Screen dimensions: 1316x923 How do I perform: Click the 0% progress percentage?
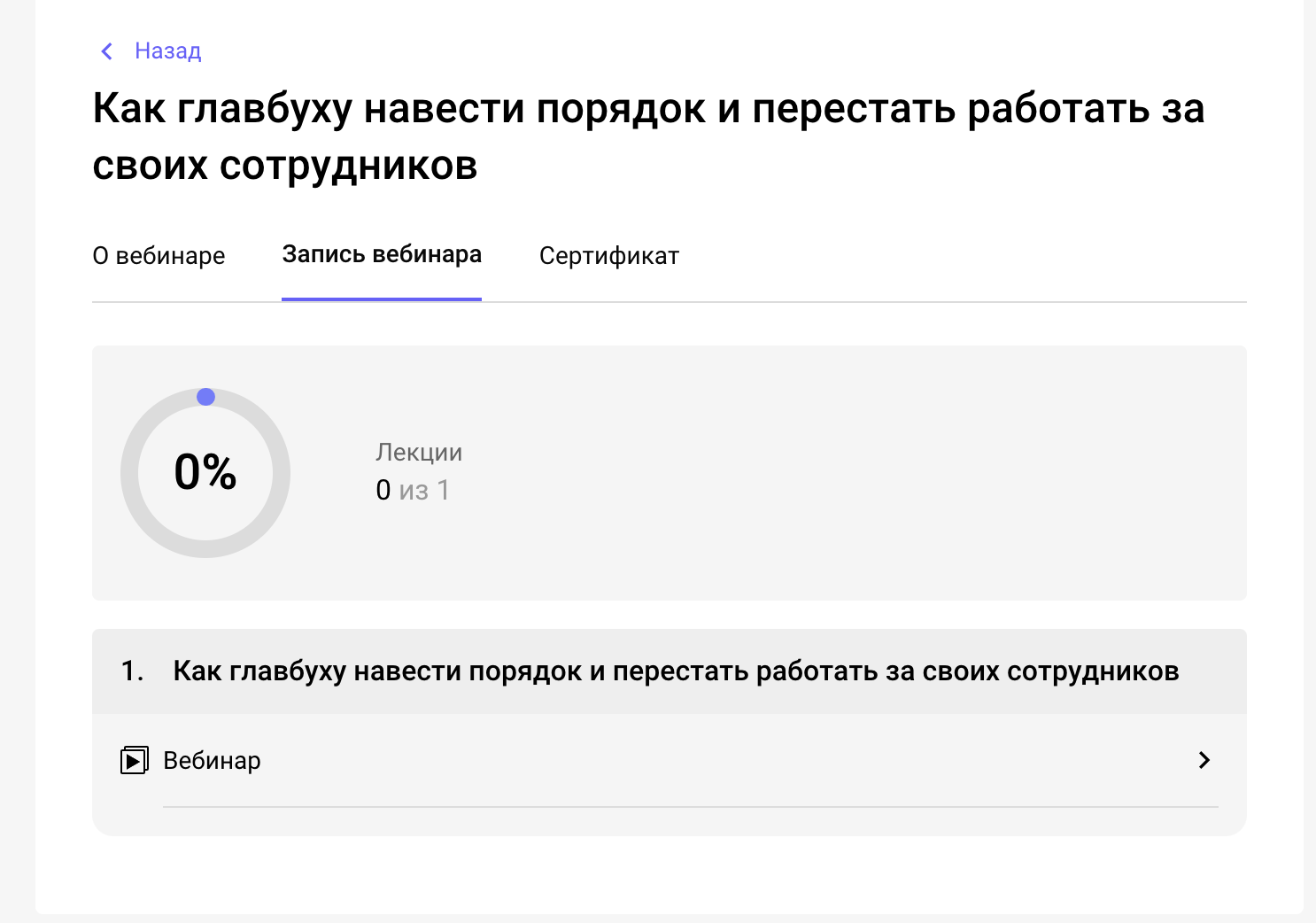click(205, 471)
